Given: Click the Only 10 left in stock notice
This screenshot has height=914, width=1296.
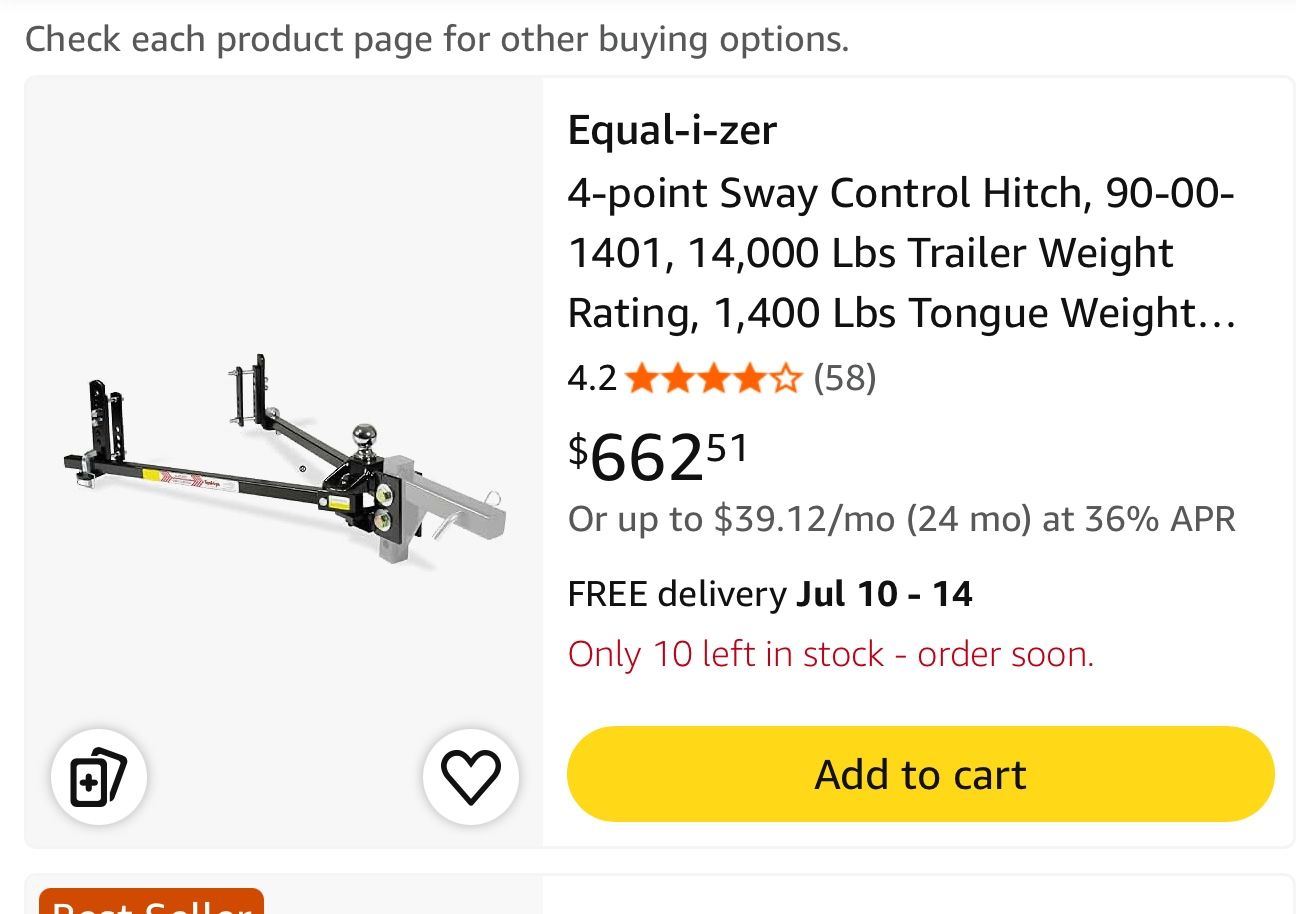Looking at the screenshot, I should pos(831,654).
